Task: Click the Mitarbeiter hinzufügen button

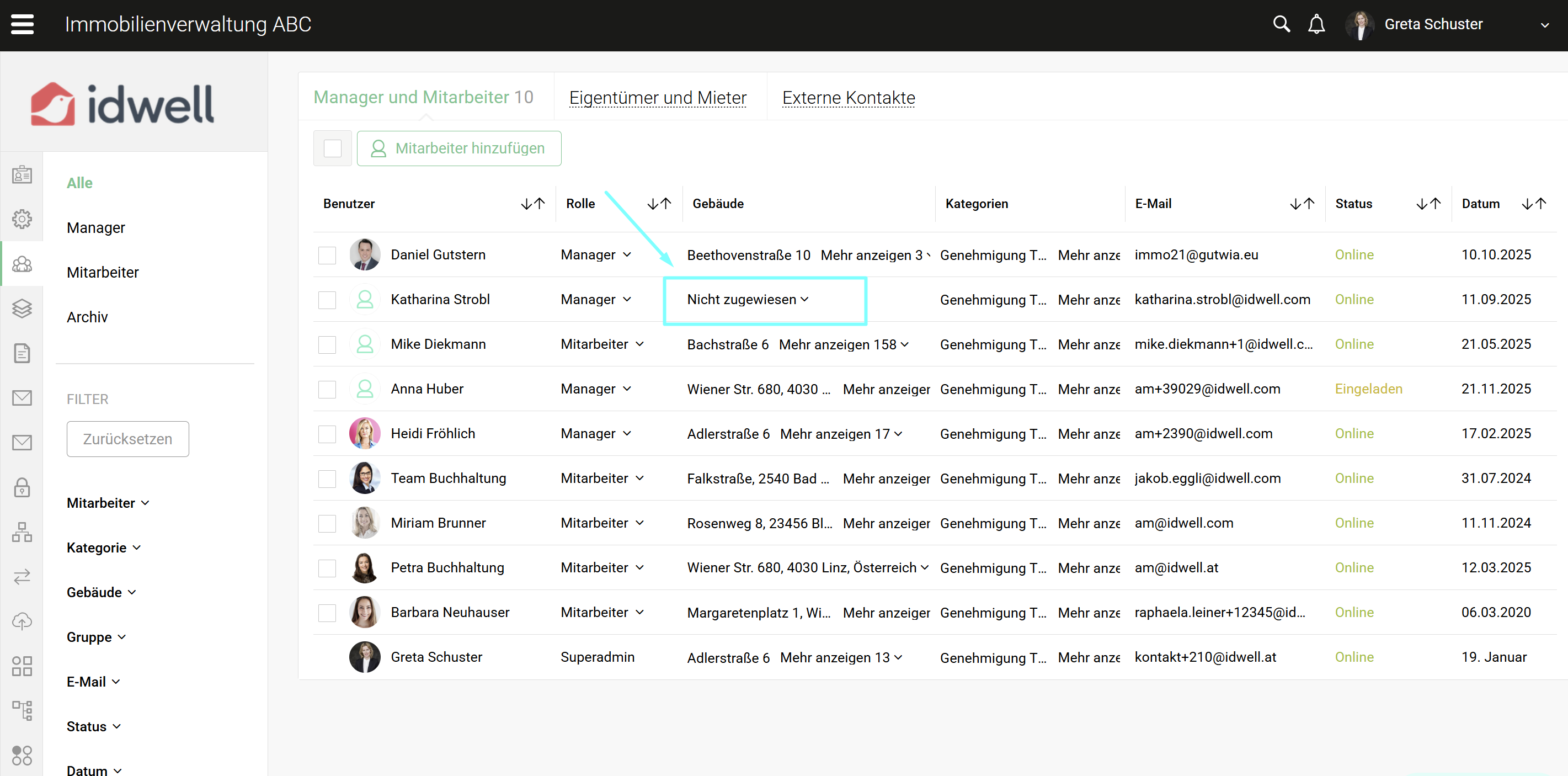Action: click(x=458, y=148)
